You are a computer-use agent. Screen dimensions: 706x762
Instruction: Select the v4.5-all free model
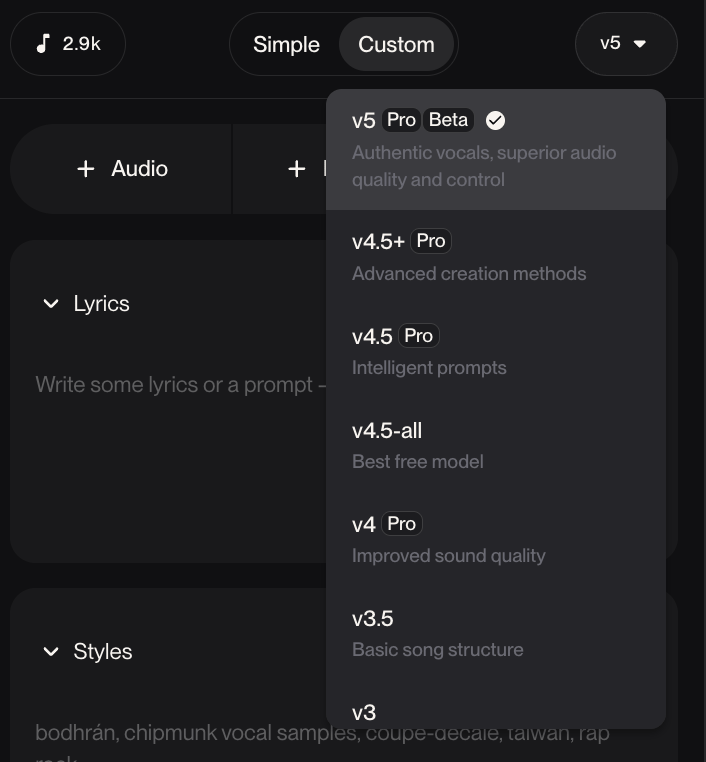495,445
